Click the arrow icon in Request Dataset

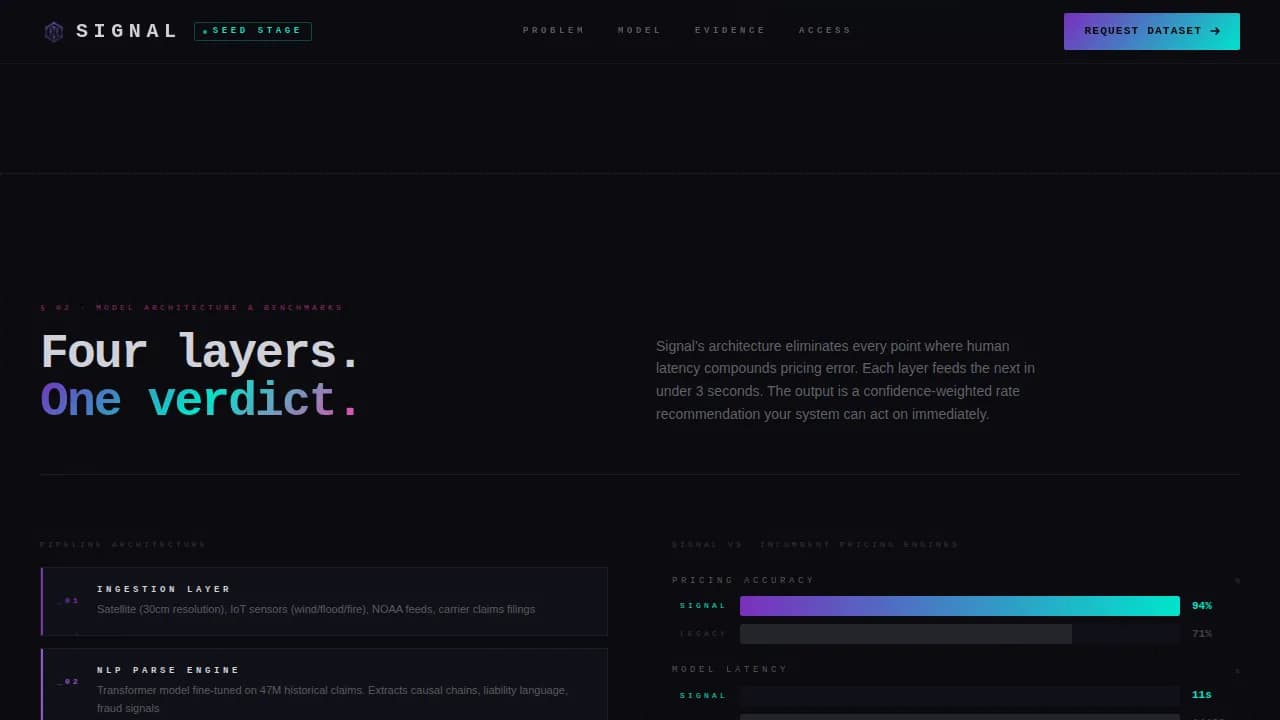(x=1215, y=31)
